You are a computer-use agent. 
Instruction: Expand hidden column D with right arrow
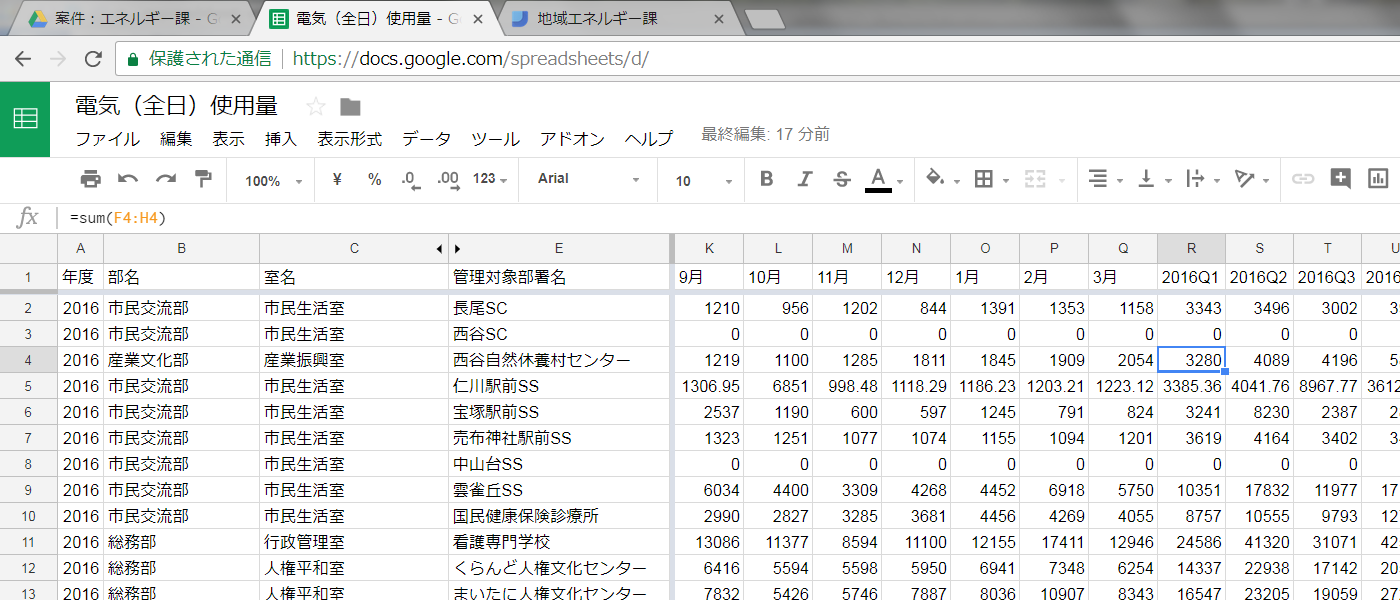[x=458, y=249]
